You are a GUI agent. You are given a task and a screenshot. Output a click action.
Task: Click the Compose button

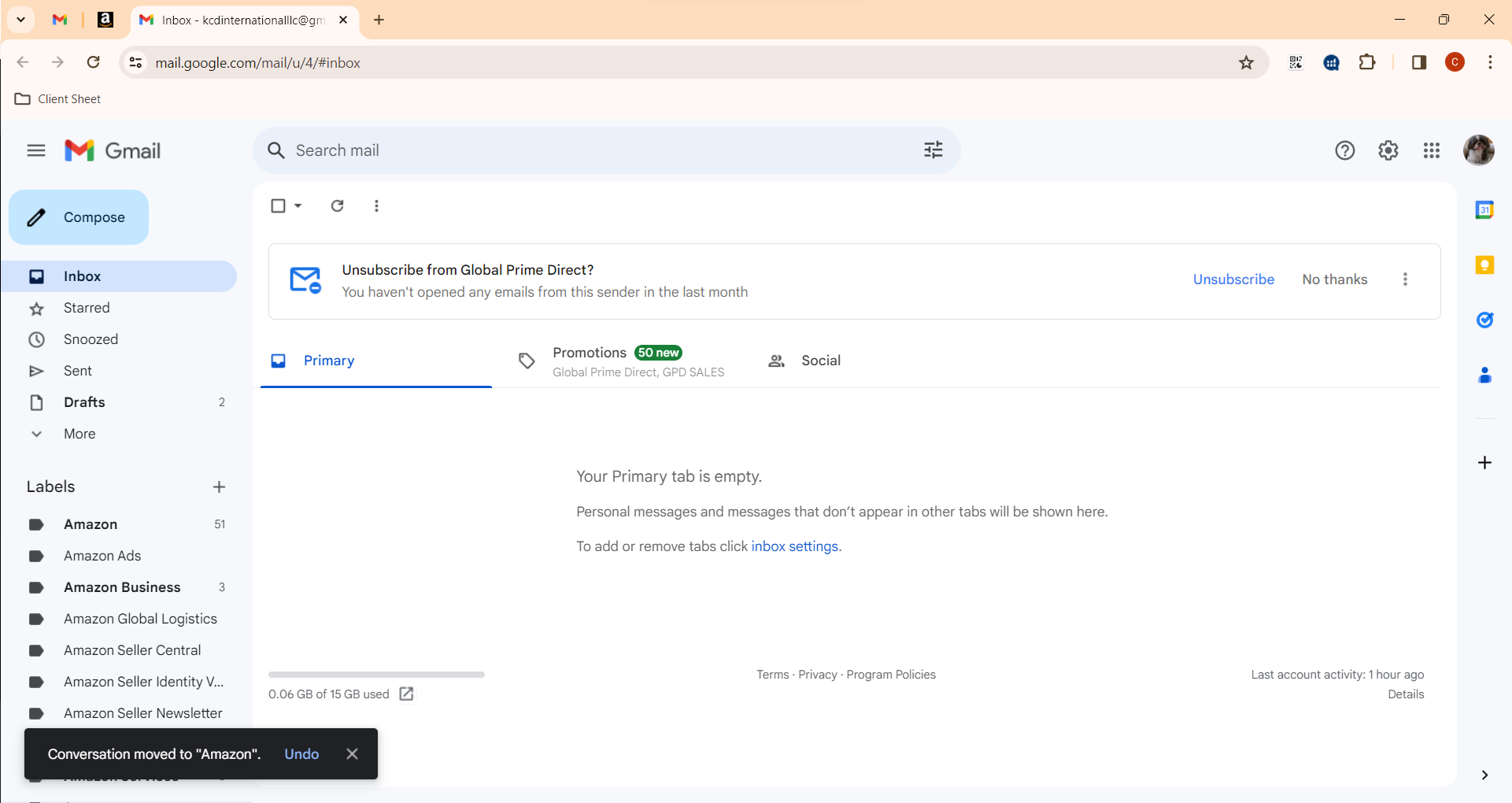[x=79, y=217]
